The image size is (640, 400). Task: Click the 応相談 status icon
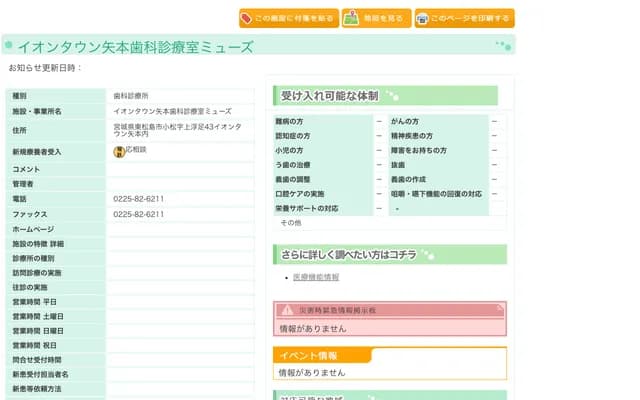119,151
